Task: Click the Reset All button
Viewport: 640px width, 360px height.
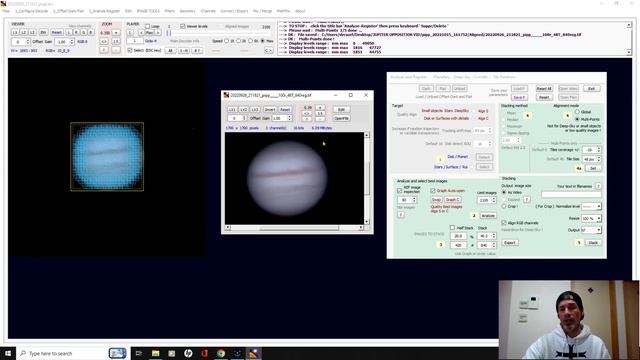Action: coord(544,89)
